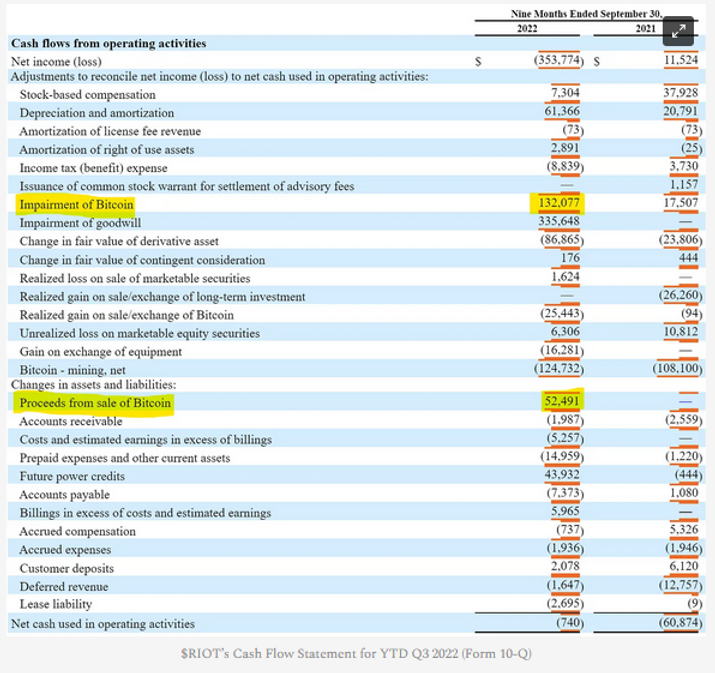
Task: Click the Cash flows from operating activities heading
Action: pos(108,43)
